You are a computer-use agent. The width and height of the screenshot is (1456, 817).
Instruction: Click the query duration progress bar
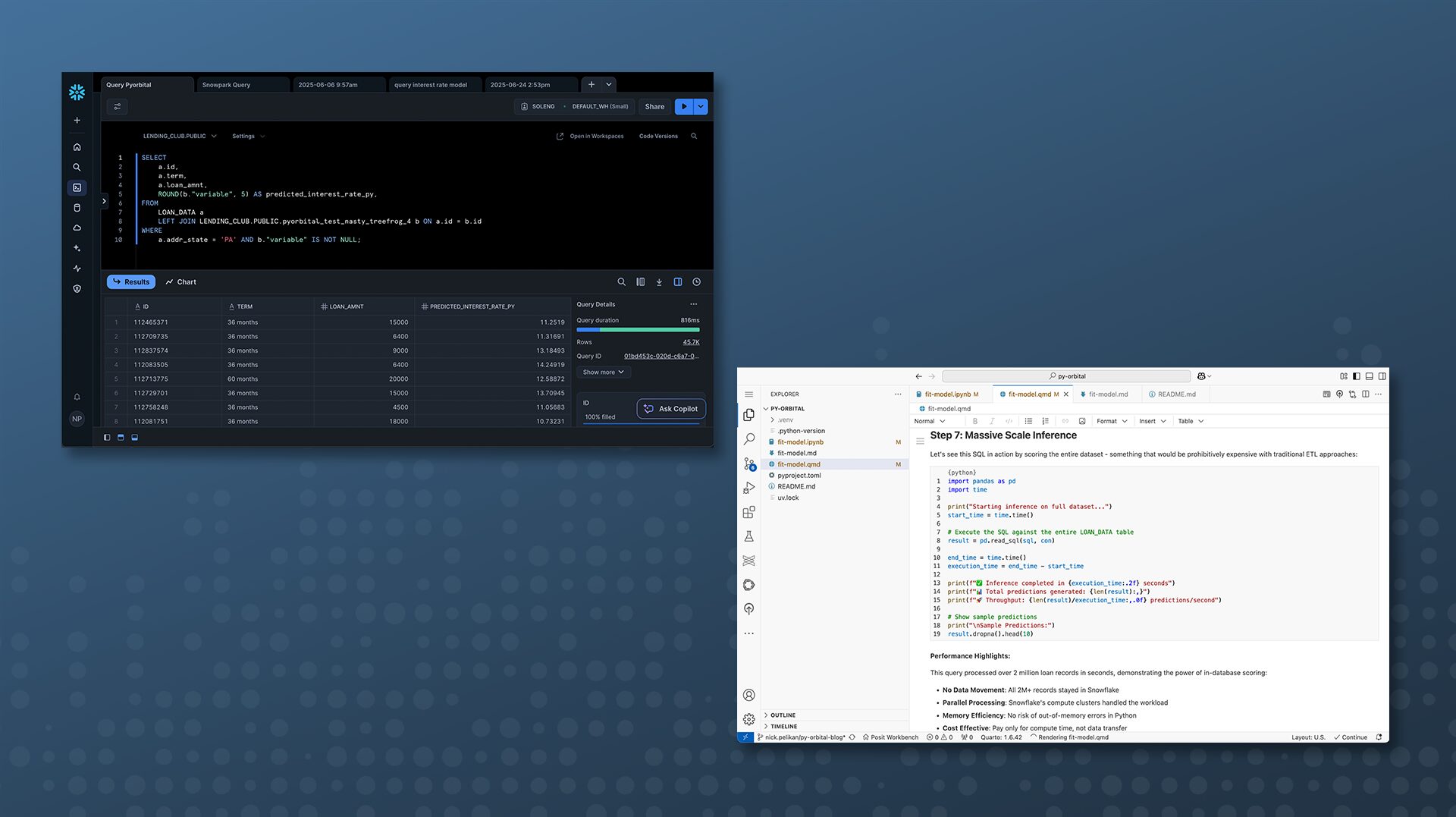(x=638, y=330)
